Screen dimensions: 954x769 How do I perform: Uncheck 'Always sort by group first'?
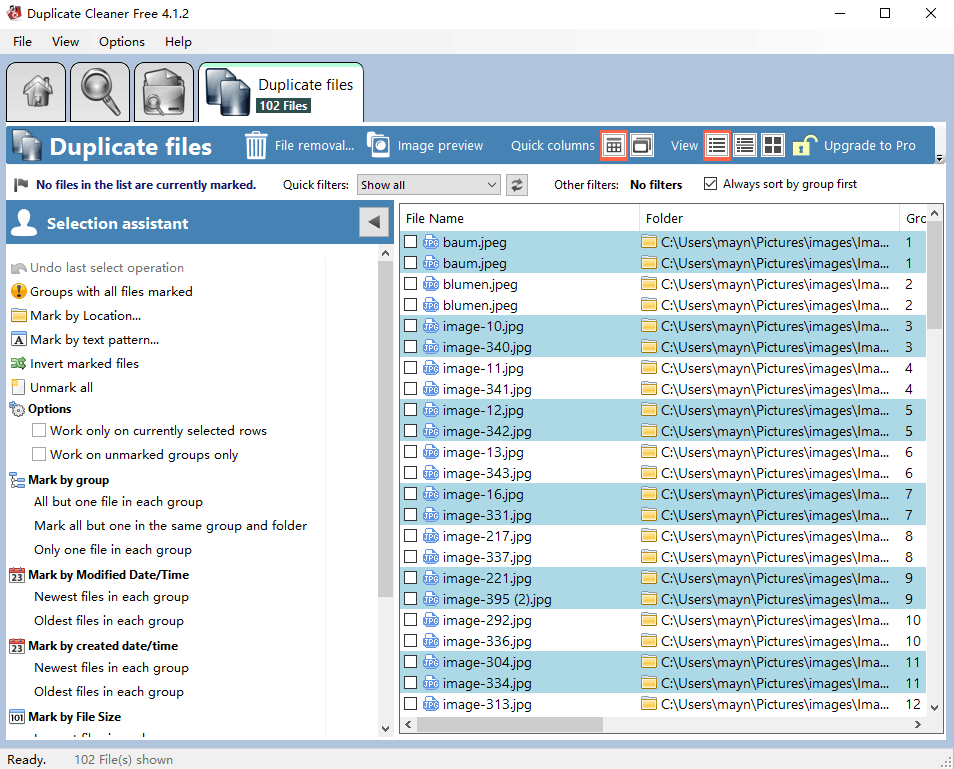tap(712, 184)
